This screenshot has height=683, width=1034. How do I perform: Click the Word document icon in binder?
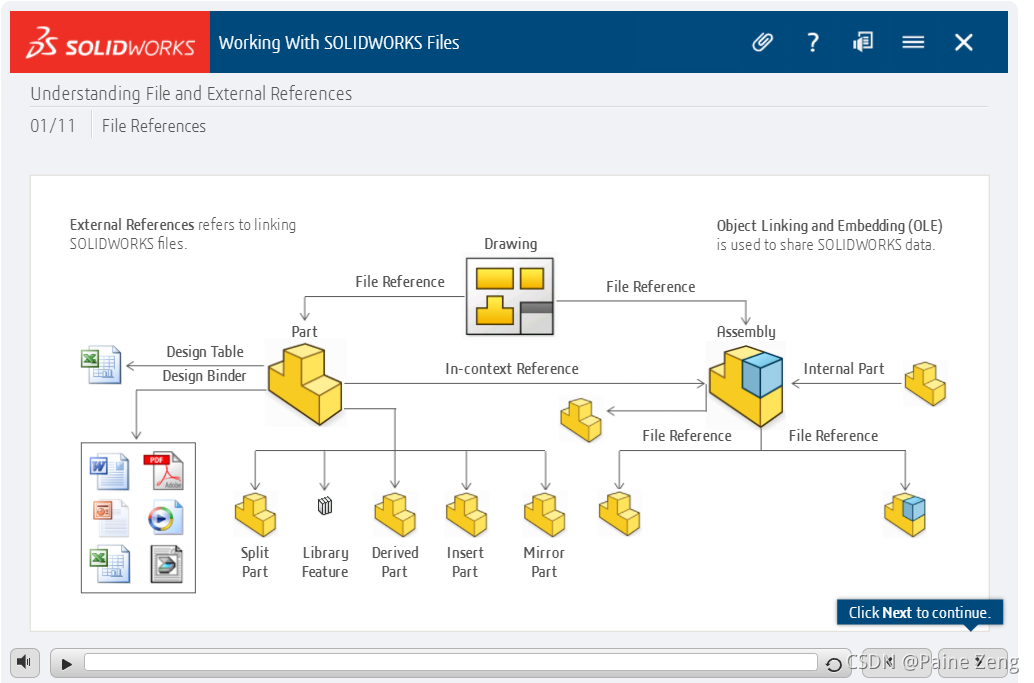pyautogui.click(x=109, y=471)
